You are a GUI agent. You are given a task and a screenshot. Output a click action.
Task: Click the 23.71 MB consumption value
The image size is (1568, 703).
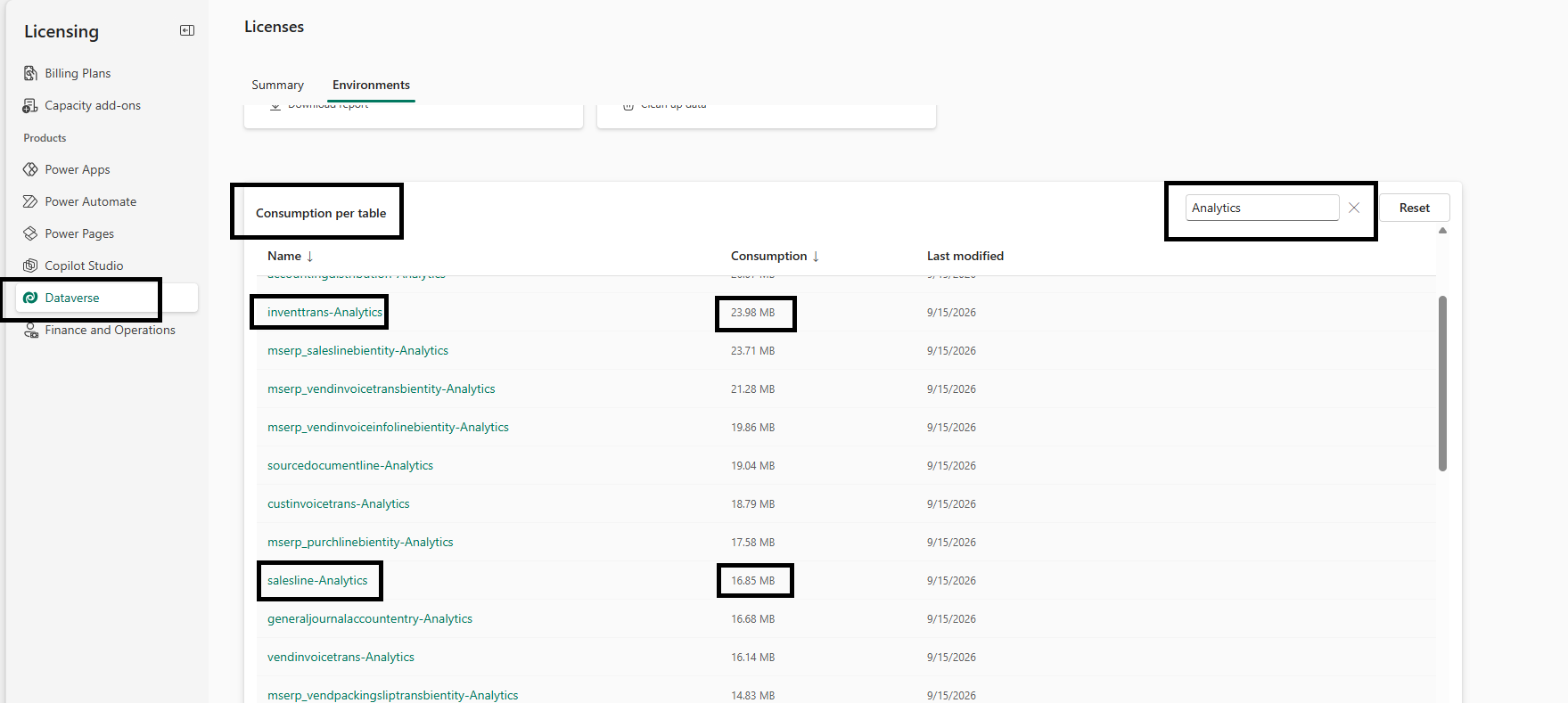pos(752,351)
